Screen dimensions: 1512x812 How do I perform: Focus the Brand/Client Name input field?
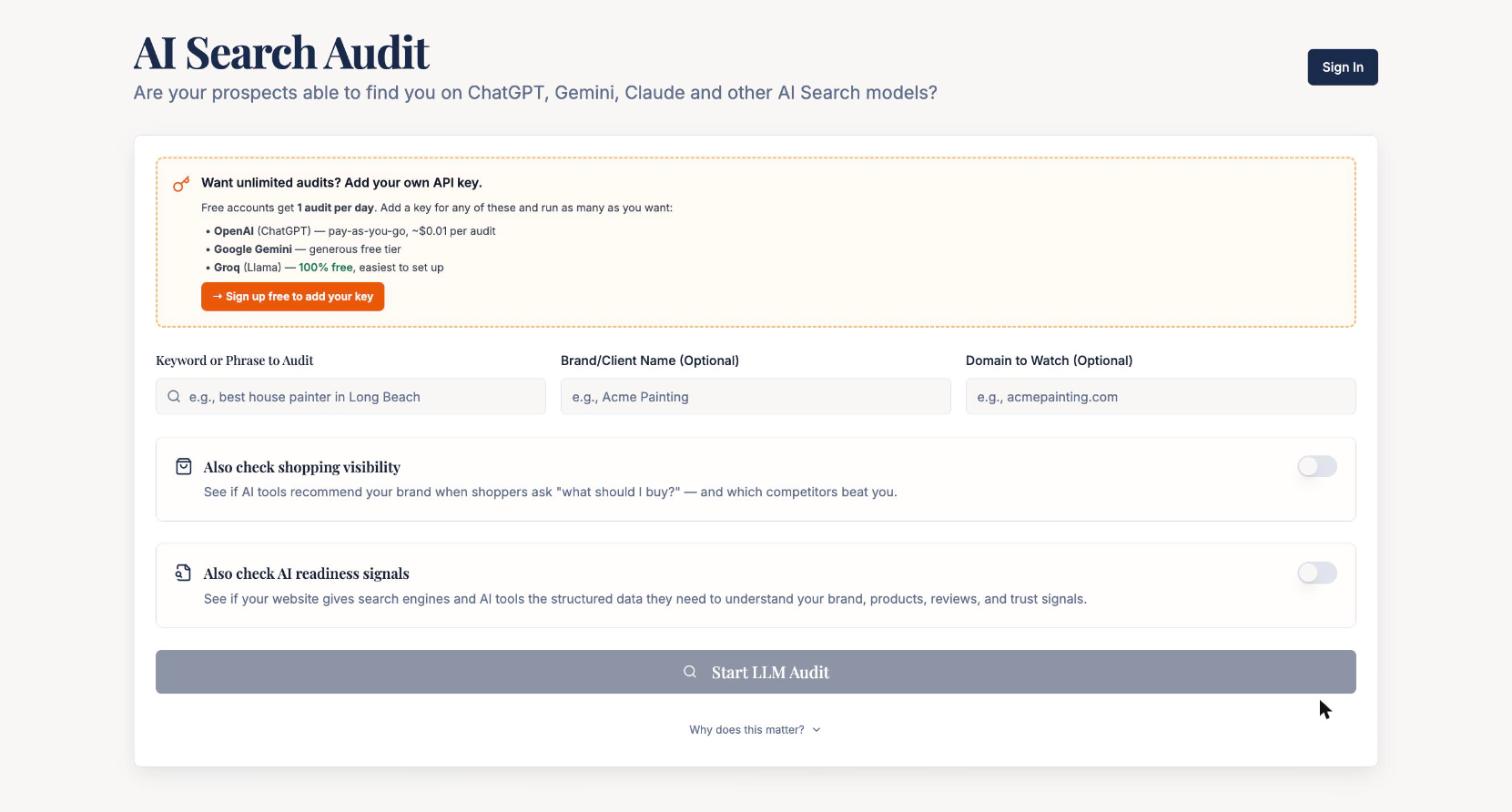point(755,396)
